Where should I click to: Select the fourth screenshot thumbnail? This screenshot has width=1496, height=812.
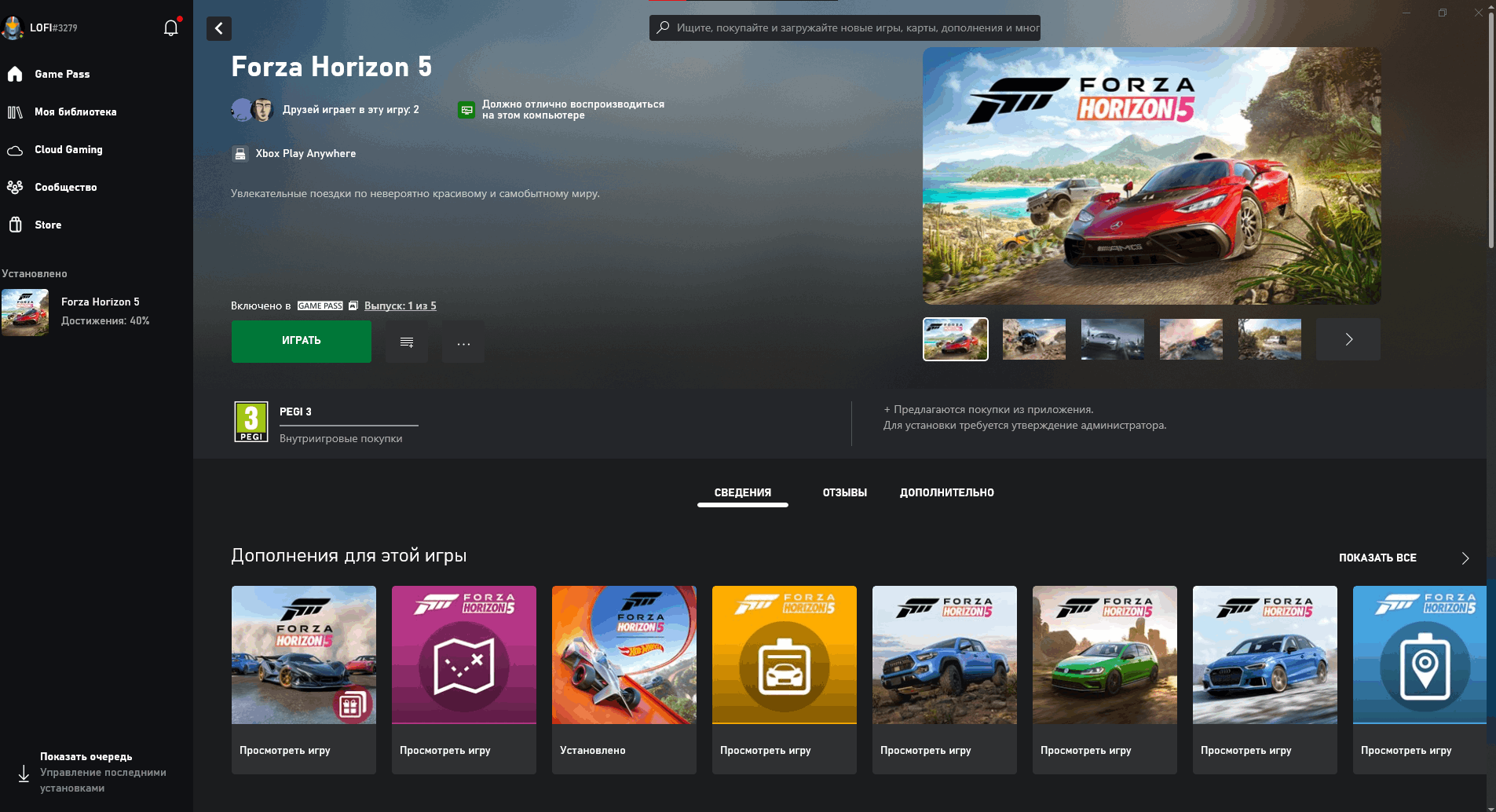coord(1191,339)
